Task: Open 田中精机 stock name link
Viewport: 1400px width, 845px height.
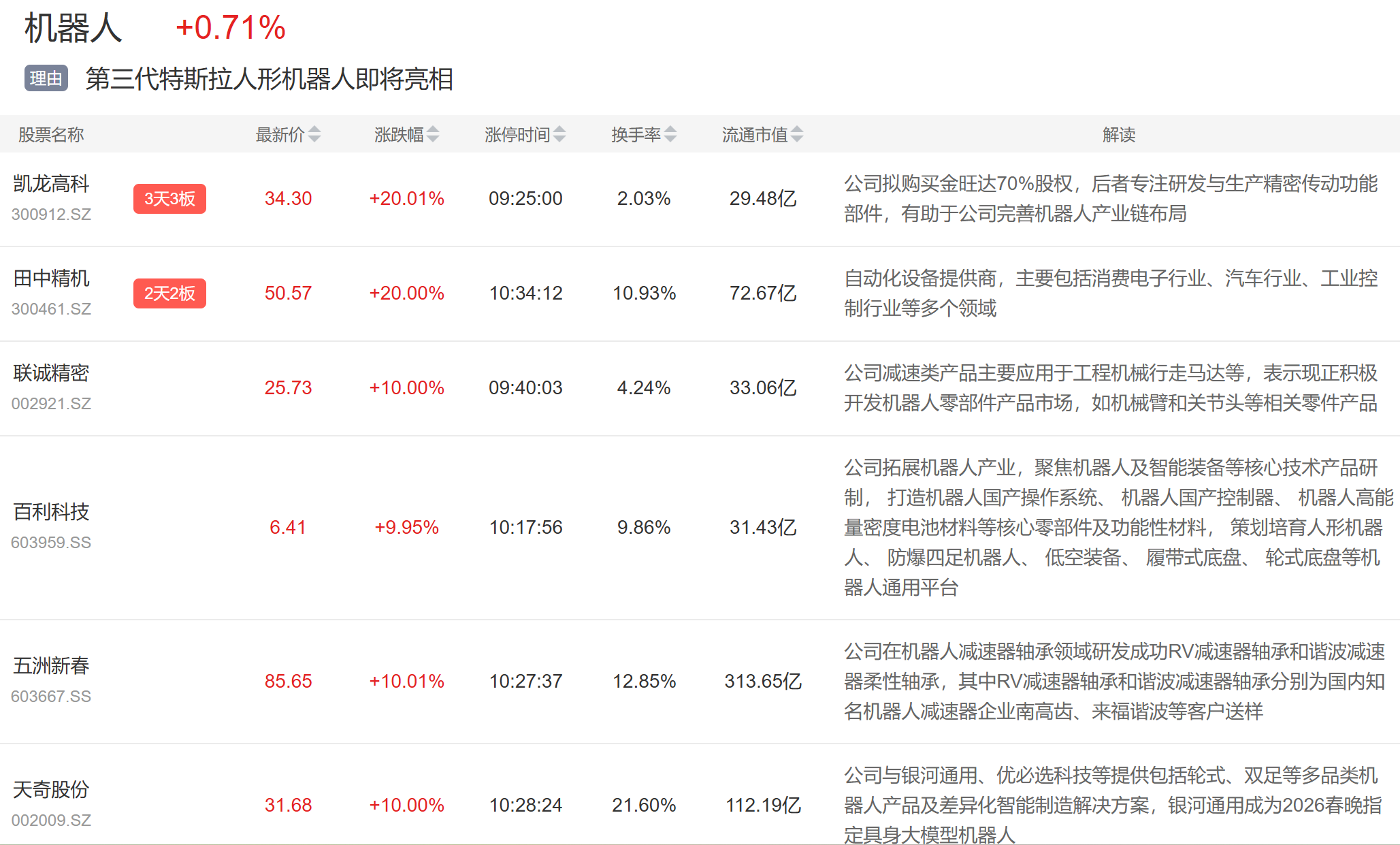Action: coord(51,278)
